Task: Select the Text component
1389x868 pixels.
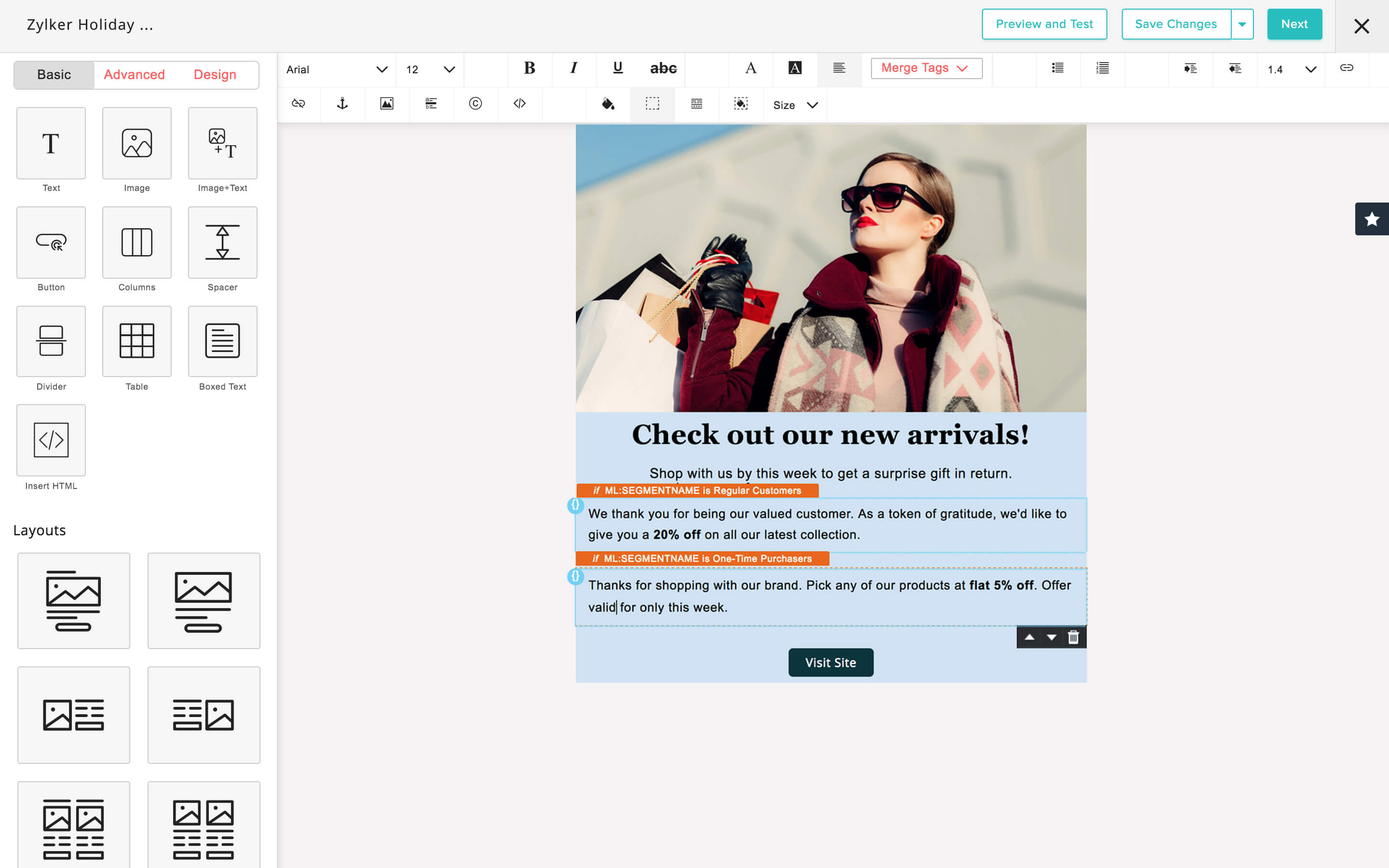Action: point(51,144)
